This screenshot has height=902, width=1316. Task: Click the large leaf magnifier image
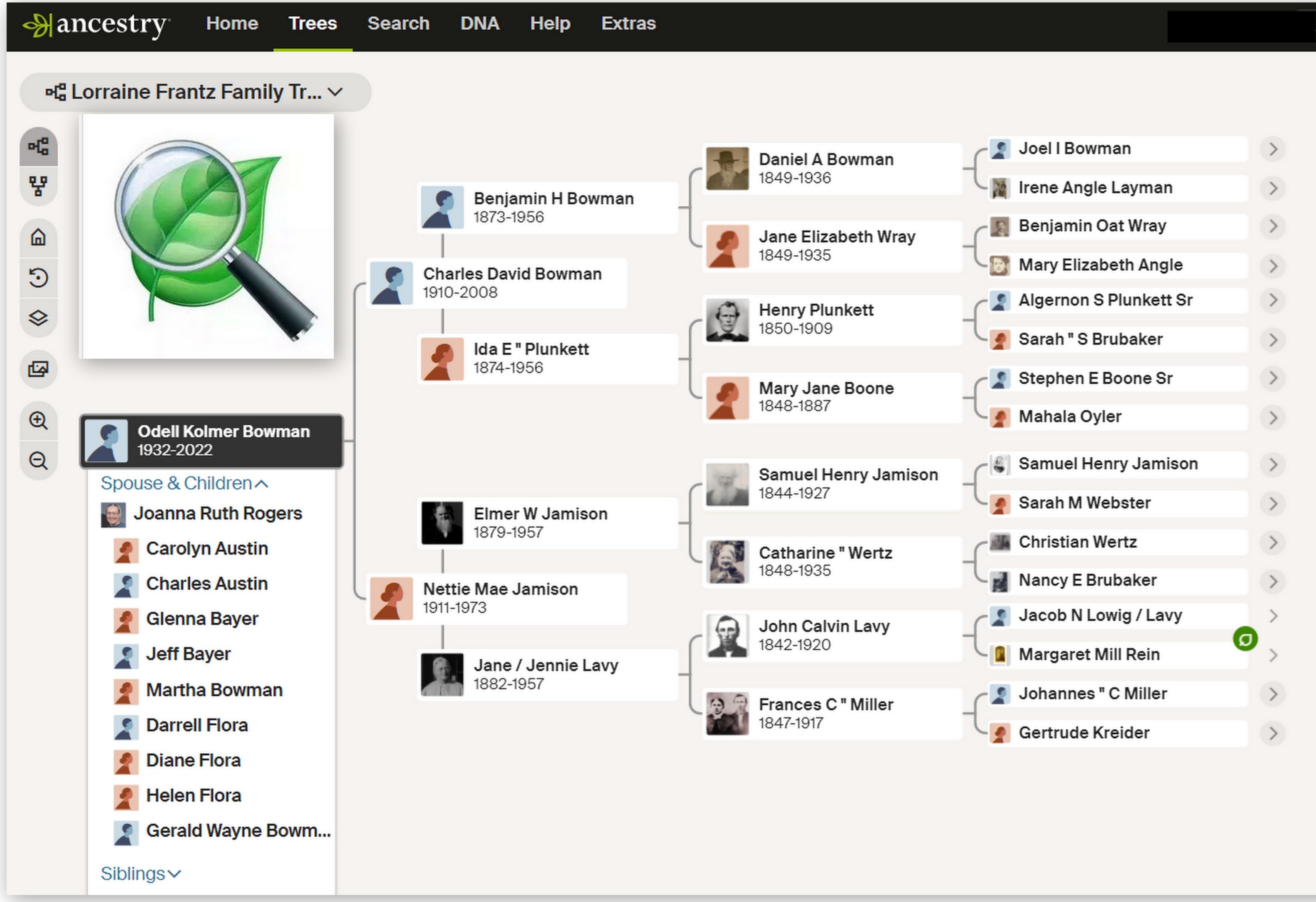pos(207,237)
